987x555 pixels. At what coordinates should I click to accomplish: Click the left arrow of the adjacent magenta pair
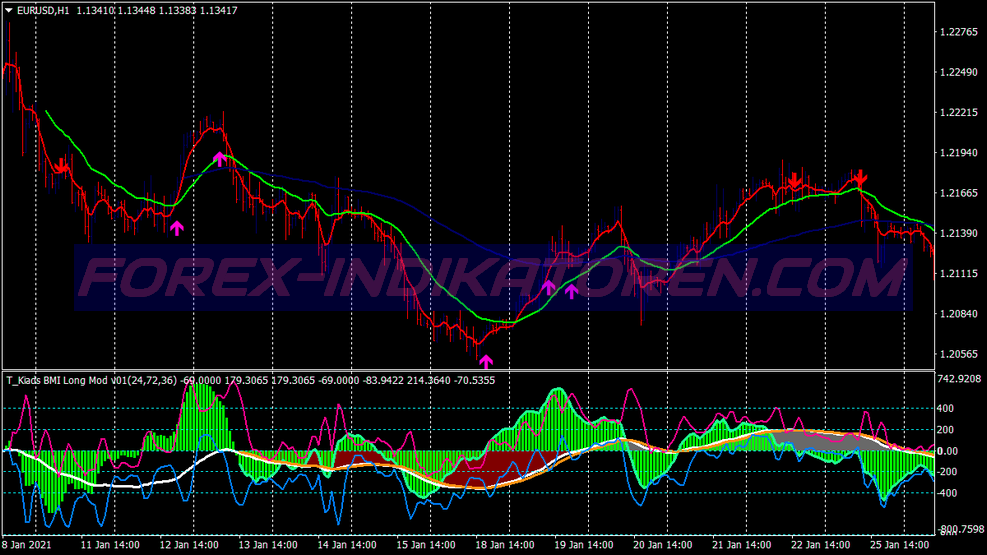tap(548, 288)
